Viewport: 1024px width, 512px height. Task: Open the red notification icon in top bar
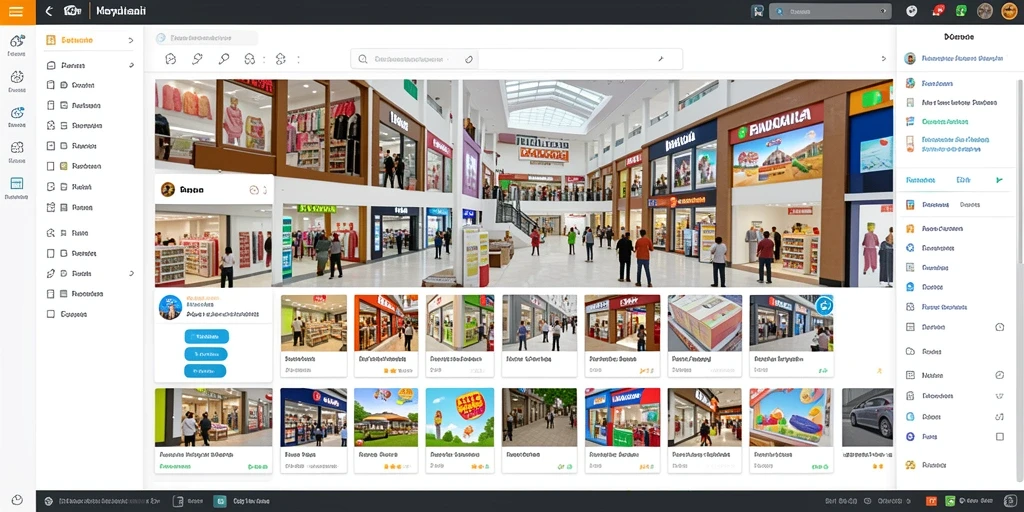(938, 10)
